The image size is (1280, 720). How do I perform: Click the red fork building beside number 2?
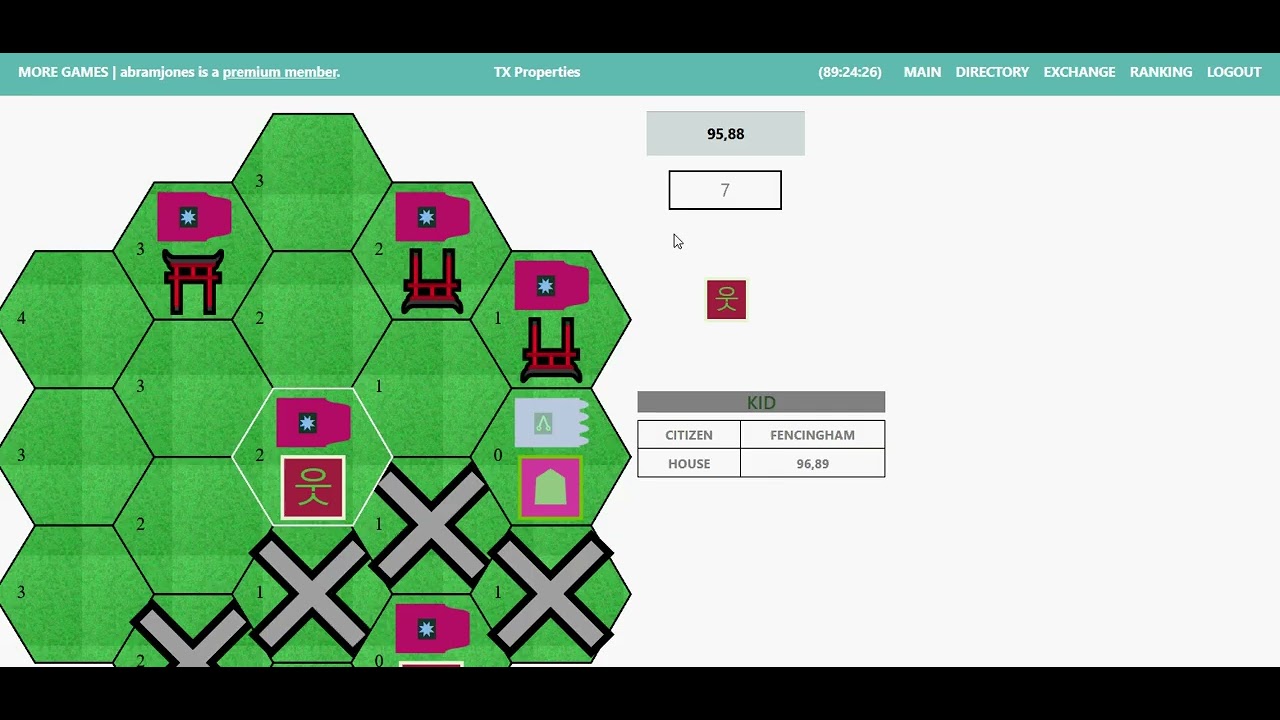[x=432, y=282]
